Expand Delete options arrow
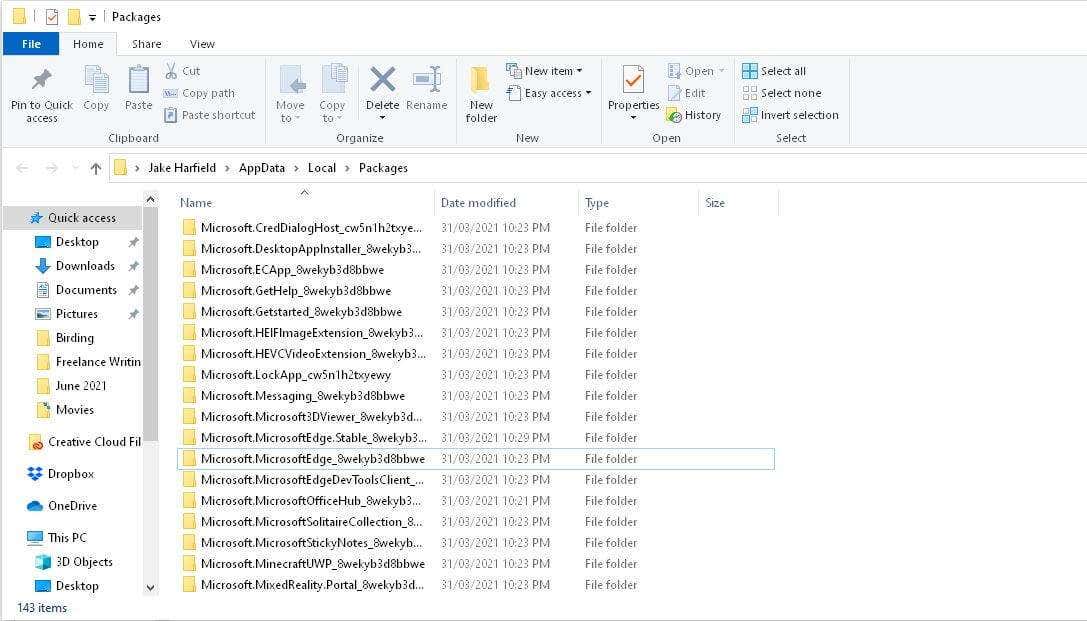Screen dimensions: 1087x621 pyautogui.click(x=382, y=118)
